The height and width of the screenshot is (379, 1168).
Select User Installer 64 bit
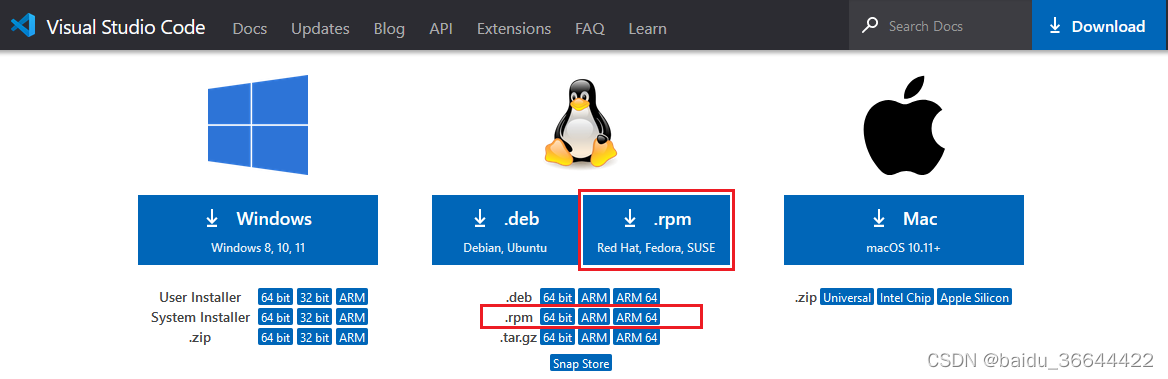point(275,297)
